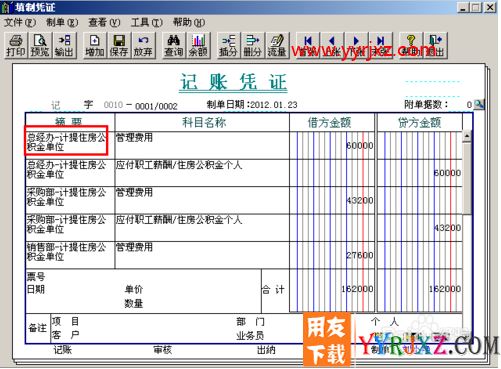This screenshot has width=501, height=369.
Task: Click the 部门 label in remarks area
Action: point(250,322)
